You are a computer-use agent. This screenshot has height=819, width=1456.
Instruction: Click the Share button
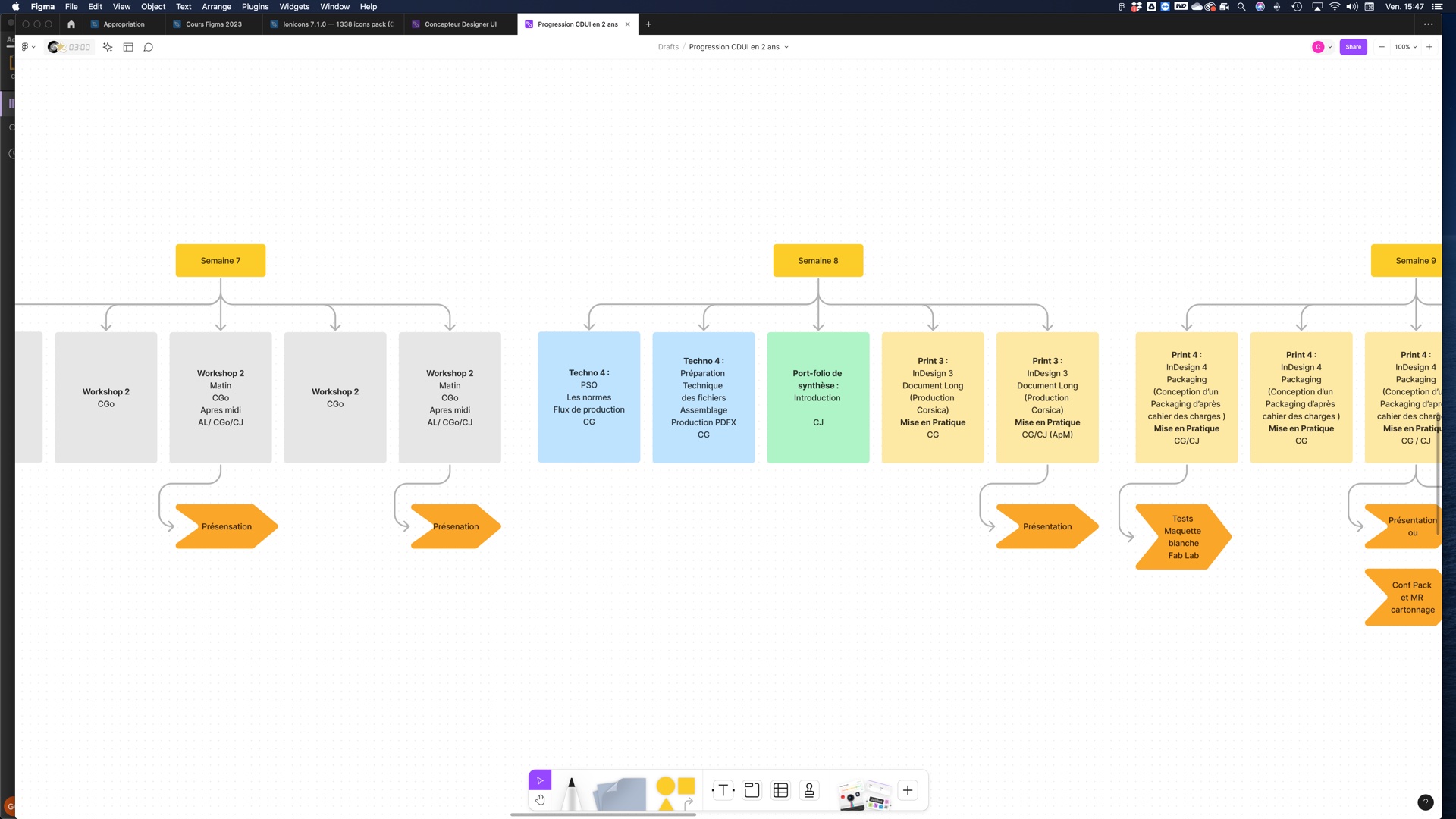click(1353, 47)
